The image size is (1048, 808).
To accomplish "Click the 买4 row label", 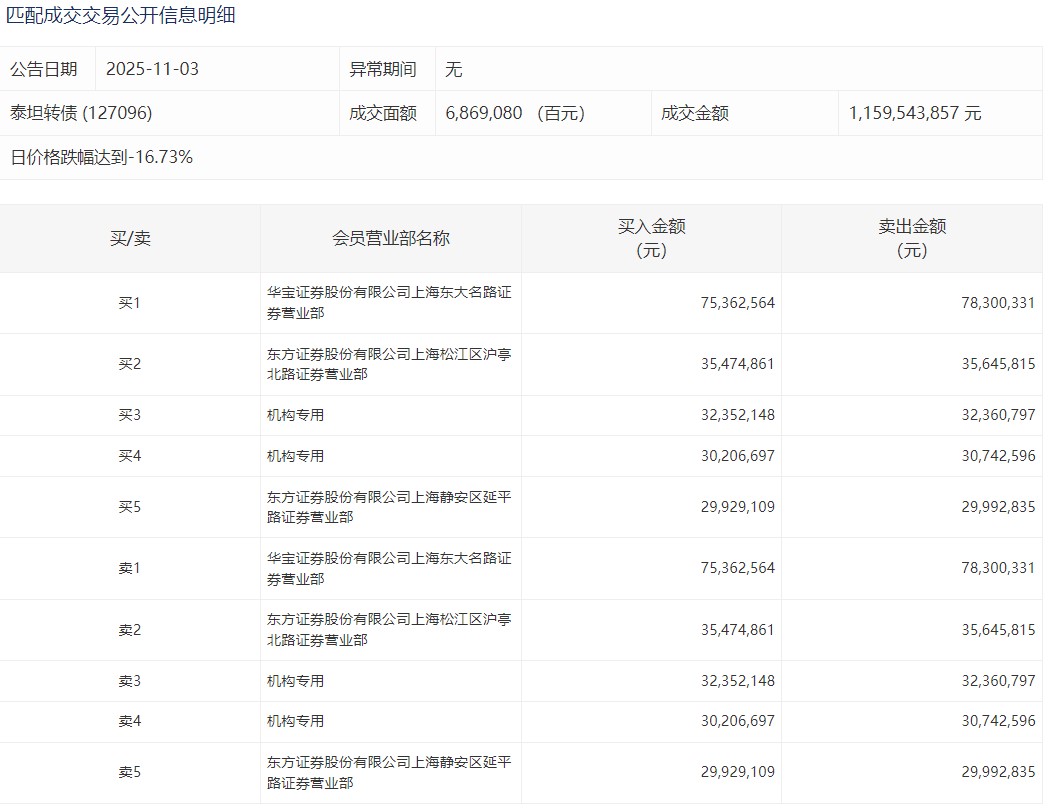I will (130, 456).
